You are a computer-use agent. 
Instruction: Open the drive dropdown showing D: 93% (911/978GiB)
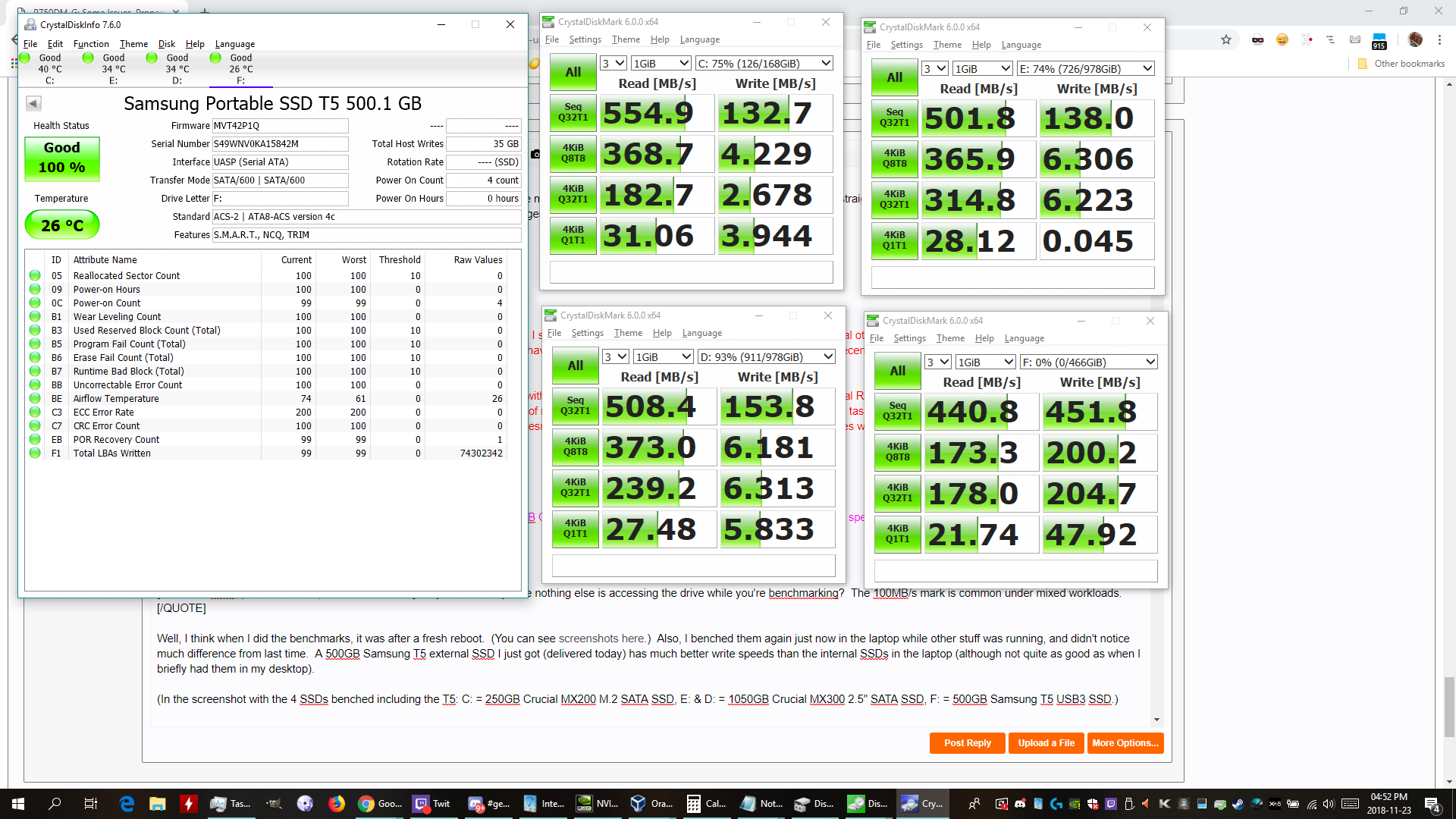pos(767,356)
